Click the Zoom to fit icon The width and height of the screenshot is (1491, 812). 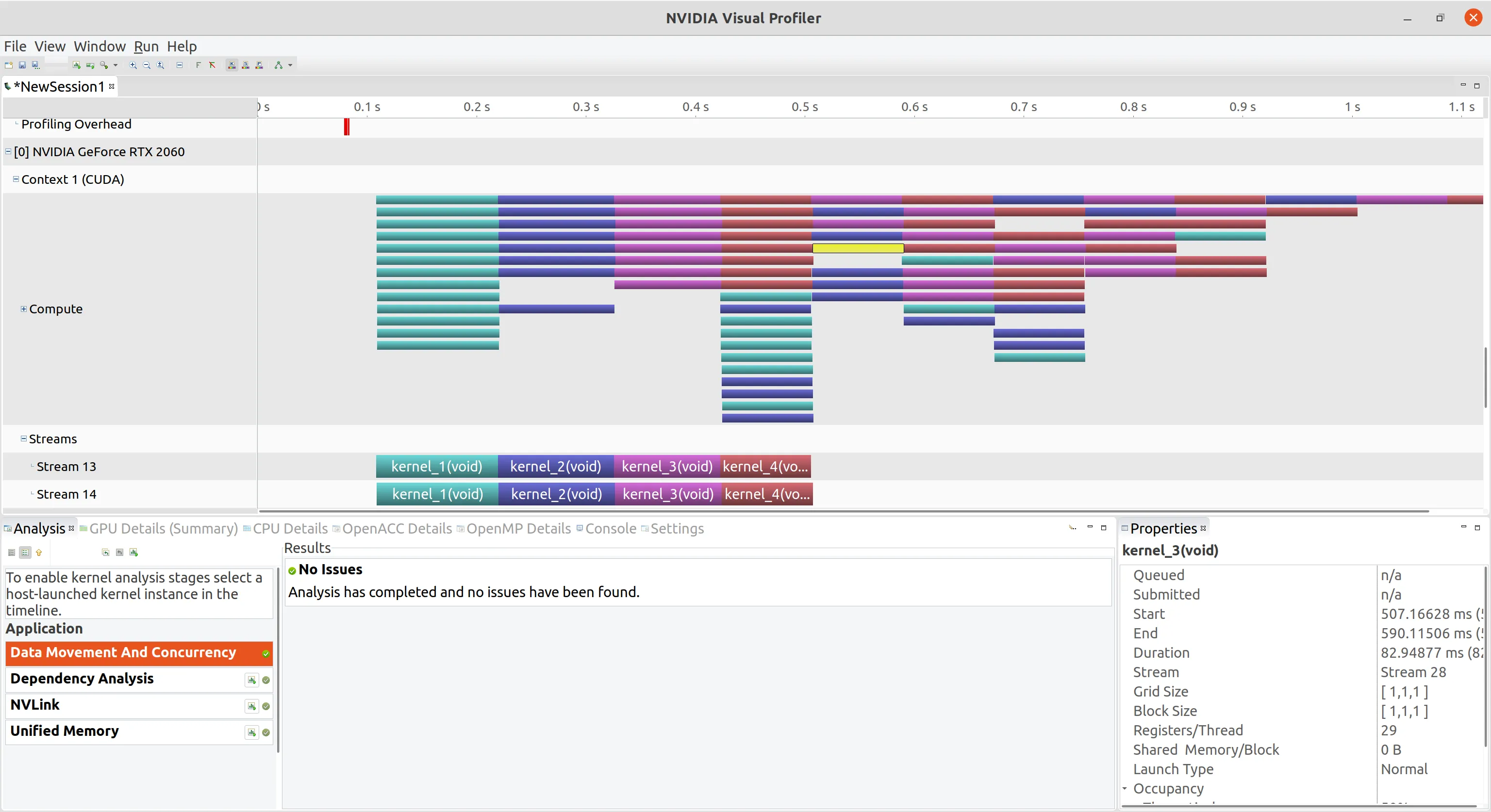coord(161,65)
